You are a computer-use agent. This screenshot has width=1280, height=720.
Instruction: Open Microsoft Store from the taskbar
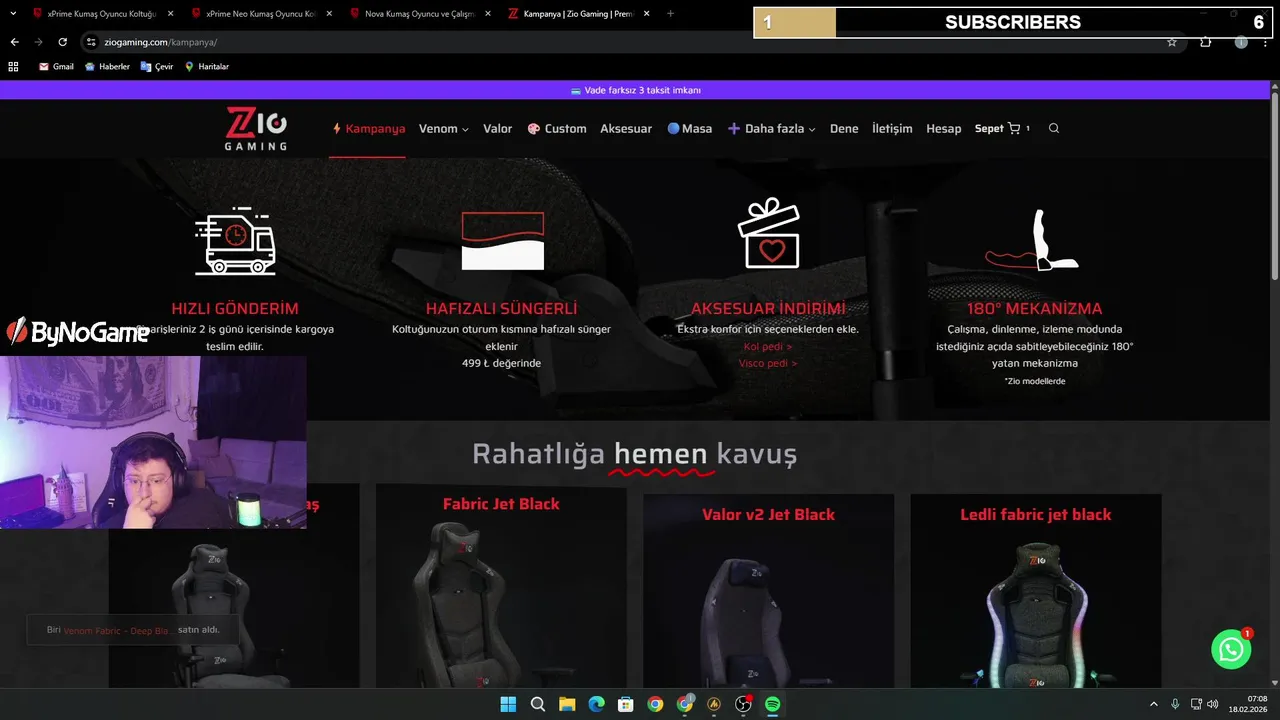[x=626, y=704]
